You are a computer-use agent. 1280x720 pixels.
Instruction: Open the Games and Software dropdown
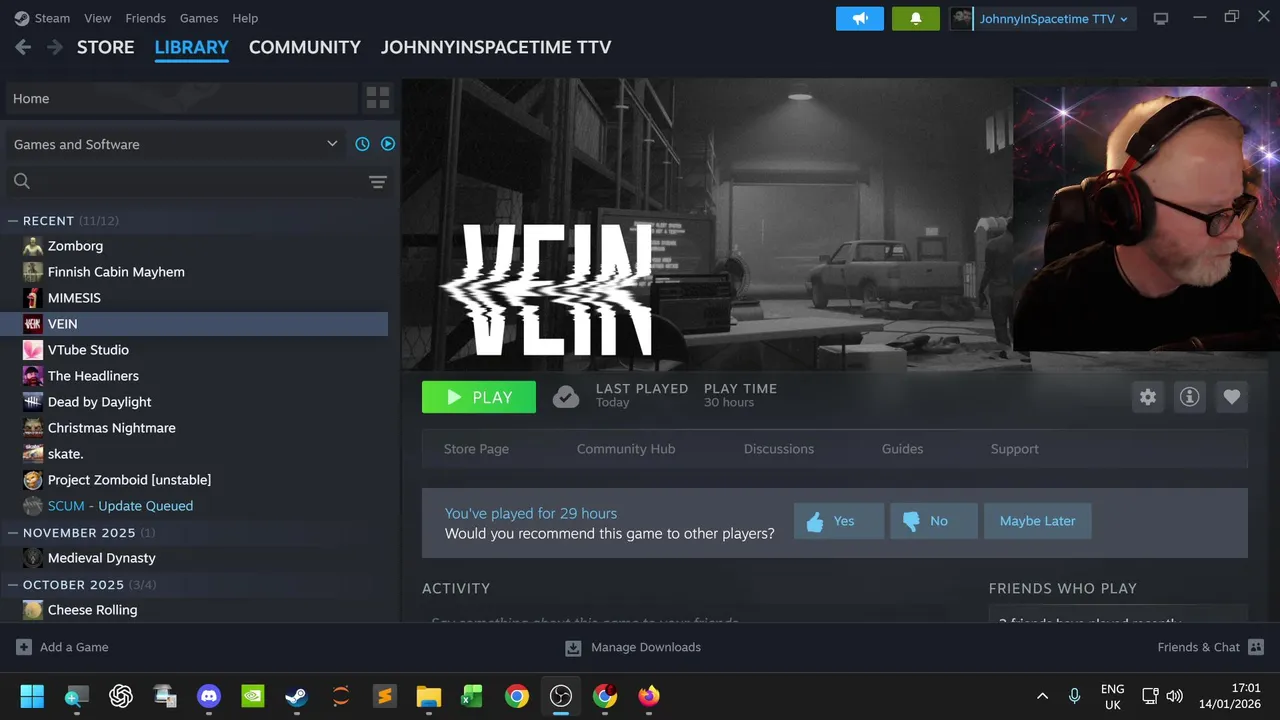(176, 144)
